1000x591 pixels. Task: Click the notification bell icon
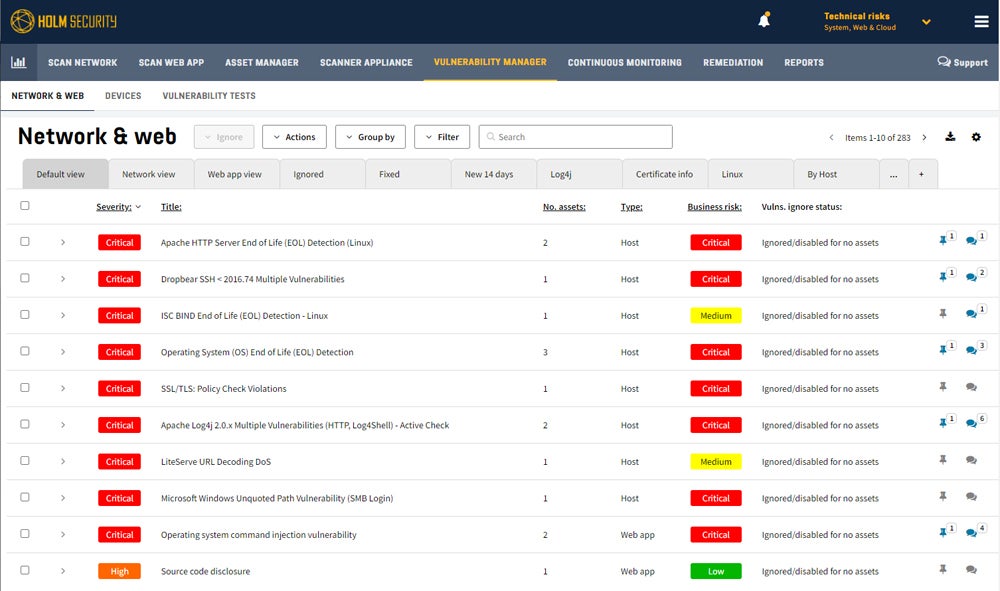764,21
